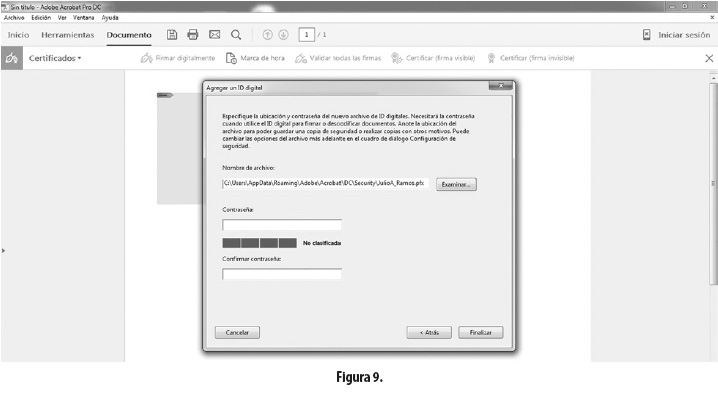Viewport: 718px width, 398px height.
Task: Click Iniciar sesión link
Action: pos(684,35)
